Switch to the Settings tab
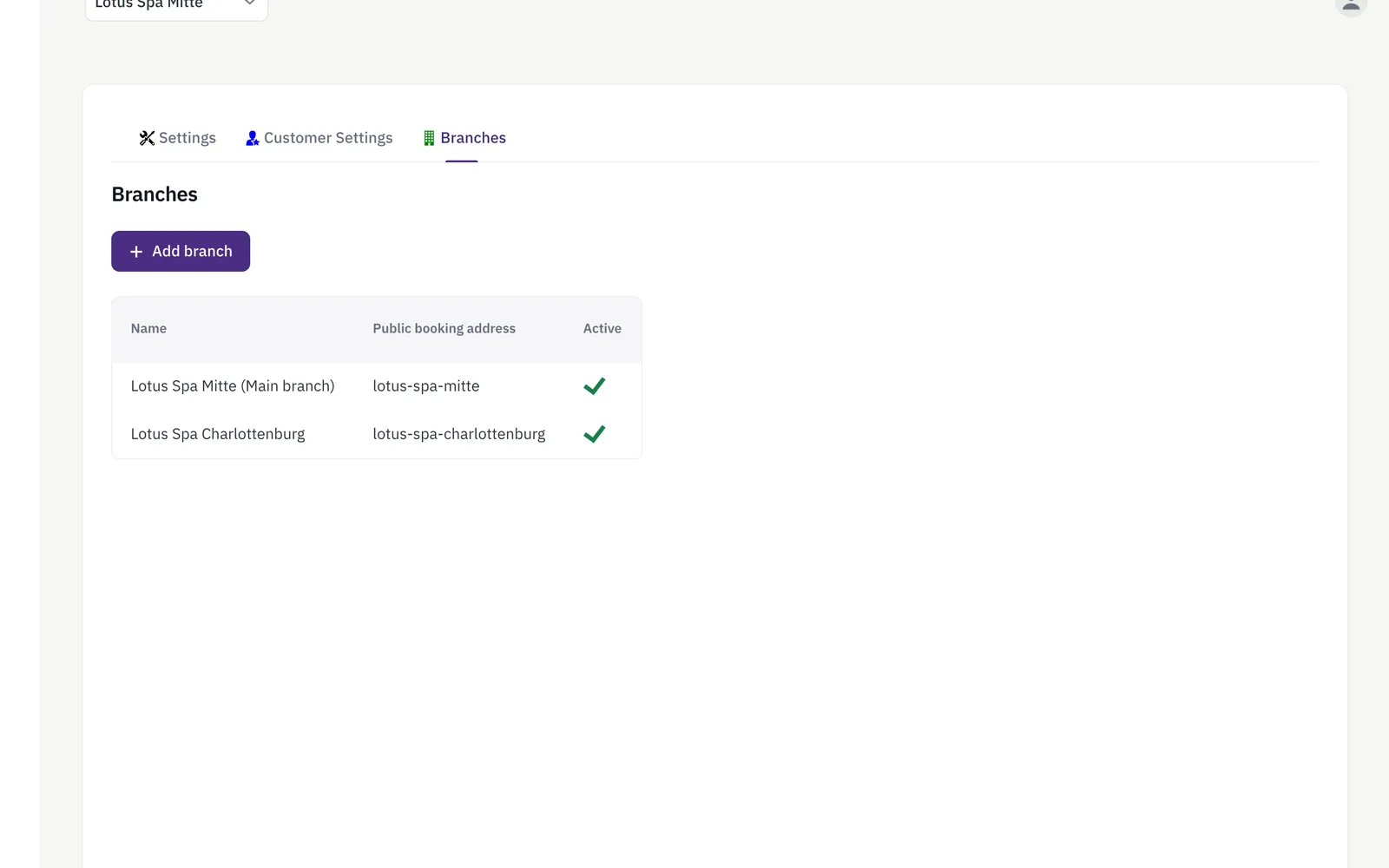 178,138
